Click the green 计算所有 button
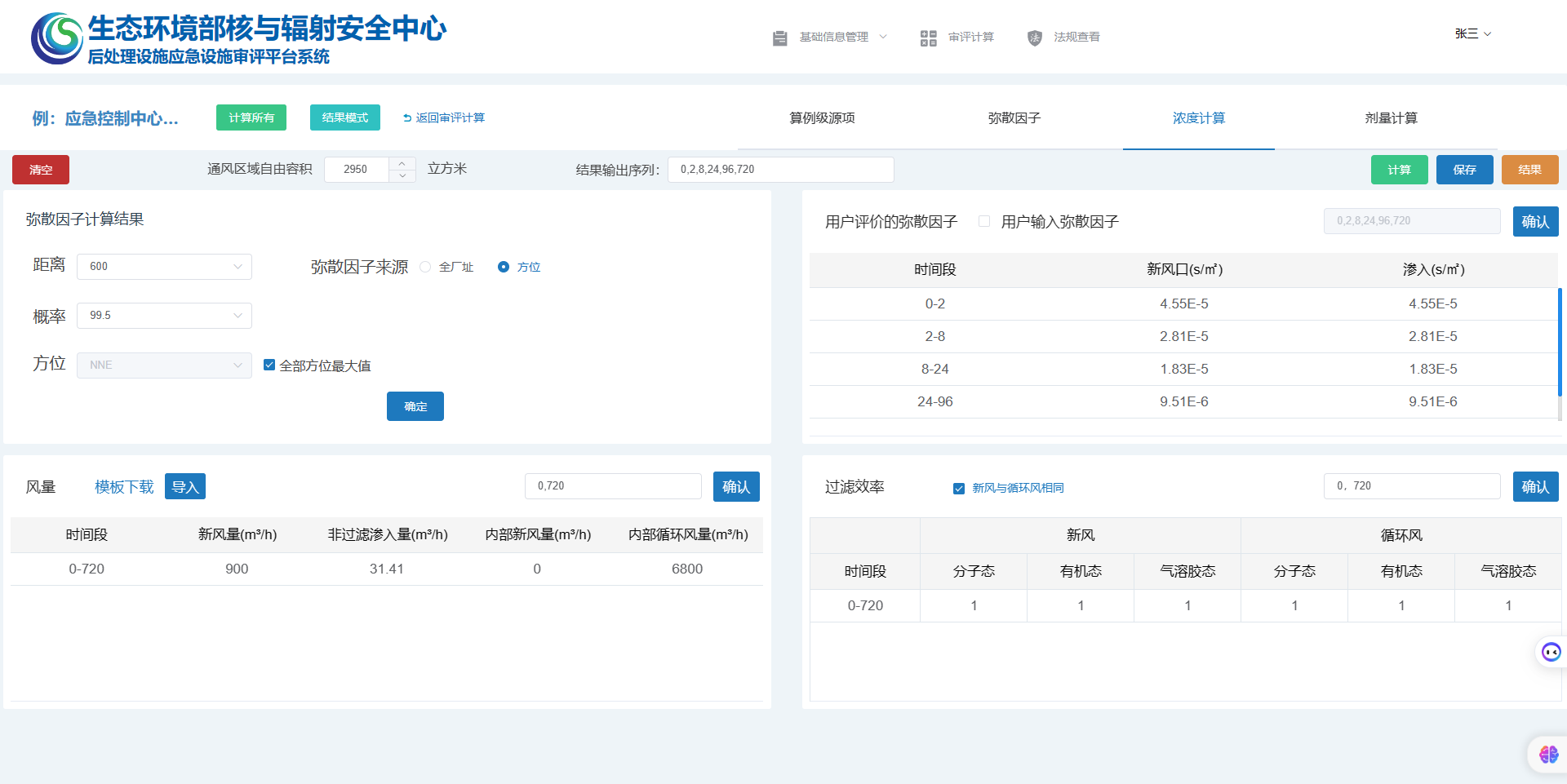 251,117
